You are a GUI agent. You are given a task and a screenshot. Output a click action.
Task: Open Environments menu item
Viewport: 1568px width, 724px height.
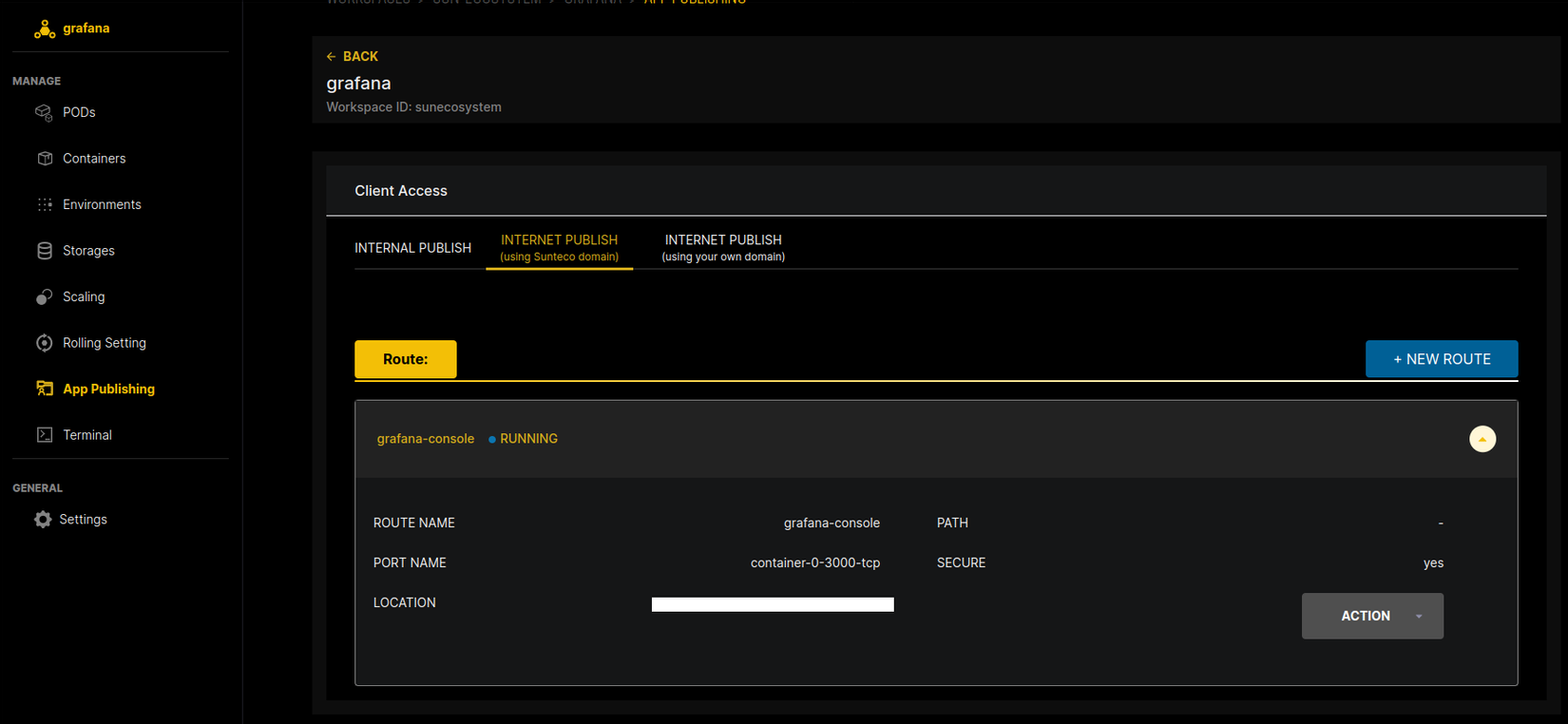point(102,204)
